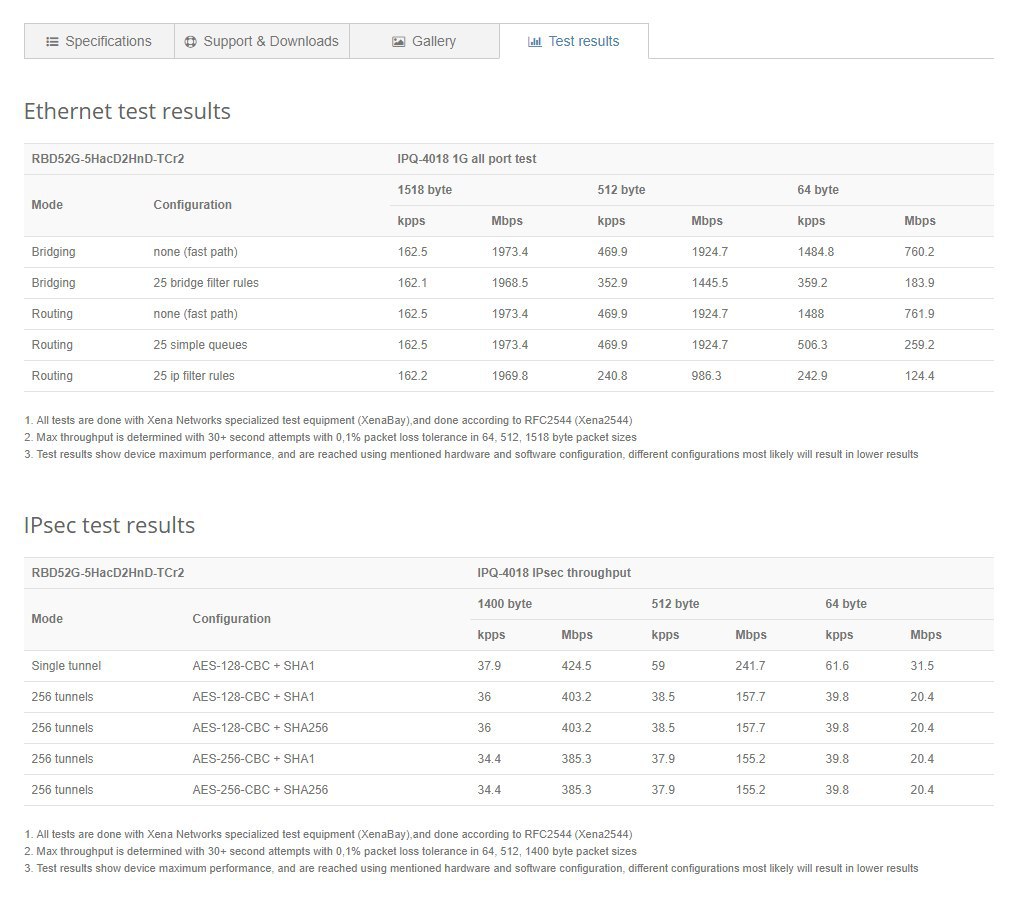The height and width of the screenshot is (904, 1013).
Task: Select the Test results tab
Action: [x=574, y=41]
